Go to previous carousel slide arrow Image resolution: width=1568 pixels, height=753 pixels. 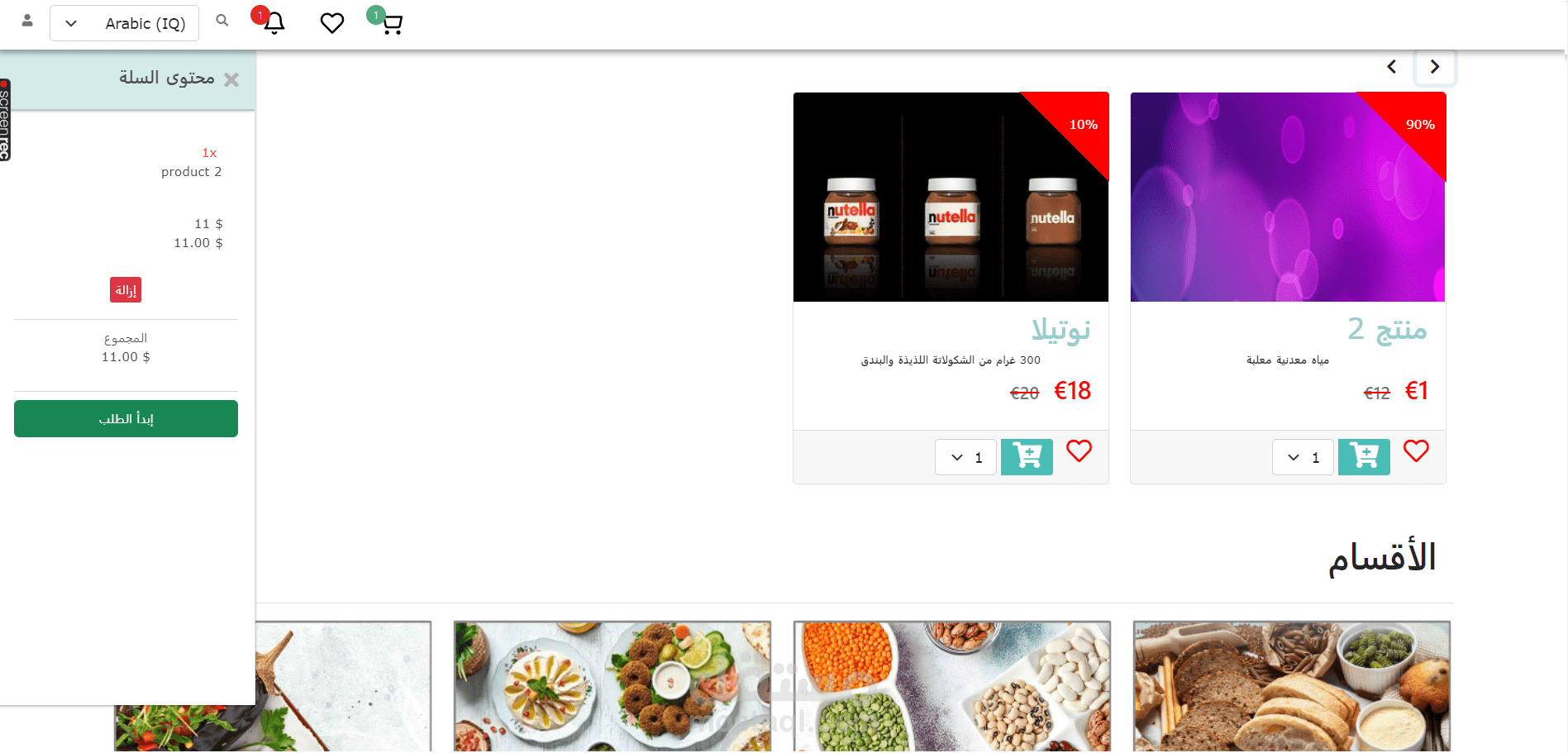pos(1392,67)
